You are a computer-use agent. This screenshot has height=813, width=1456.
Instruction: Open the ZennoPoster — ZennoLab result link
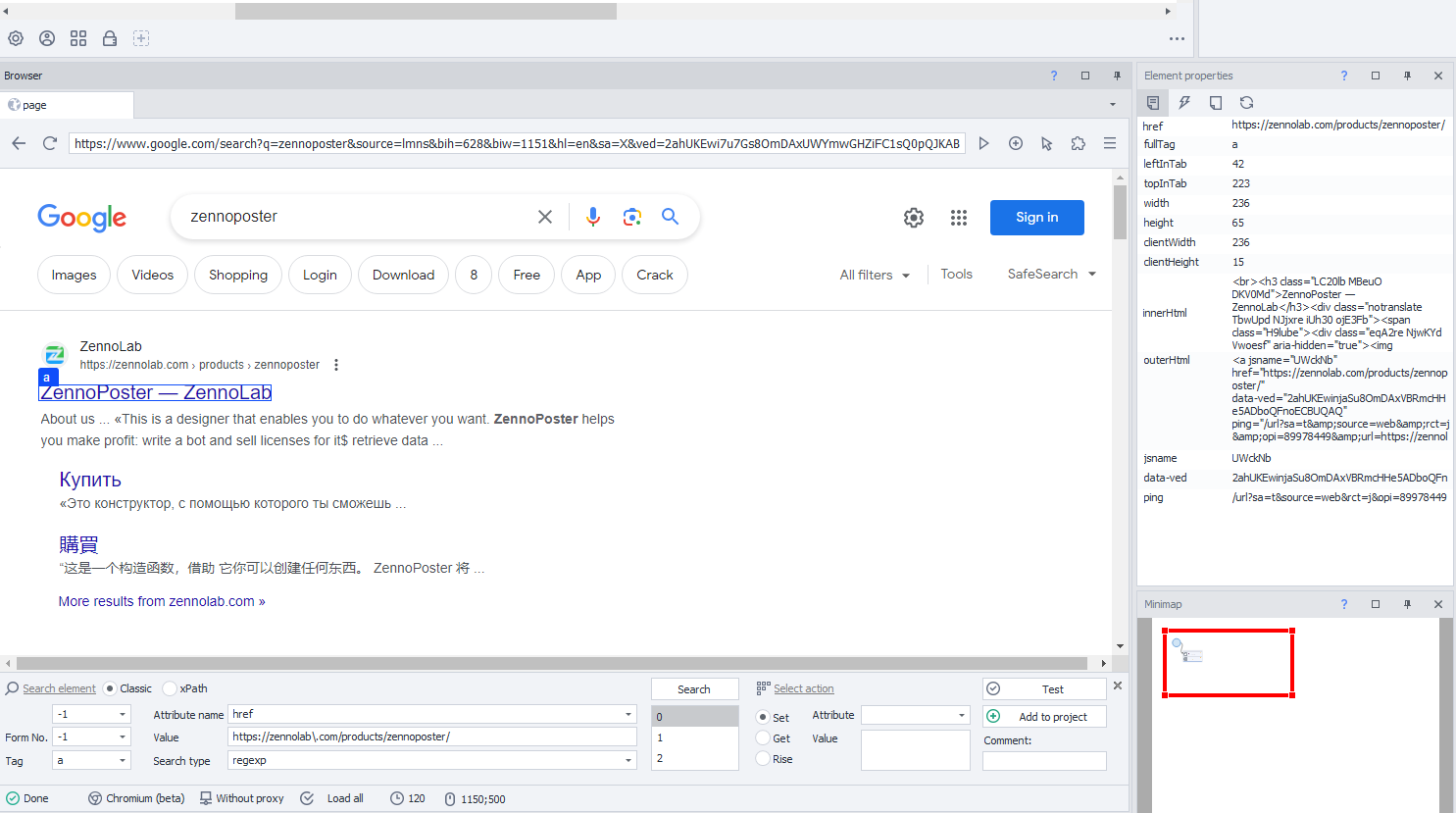(156, 392)
